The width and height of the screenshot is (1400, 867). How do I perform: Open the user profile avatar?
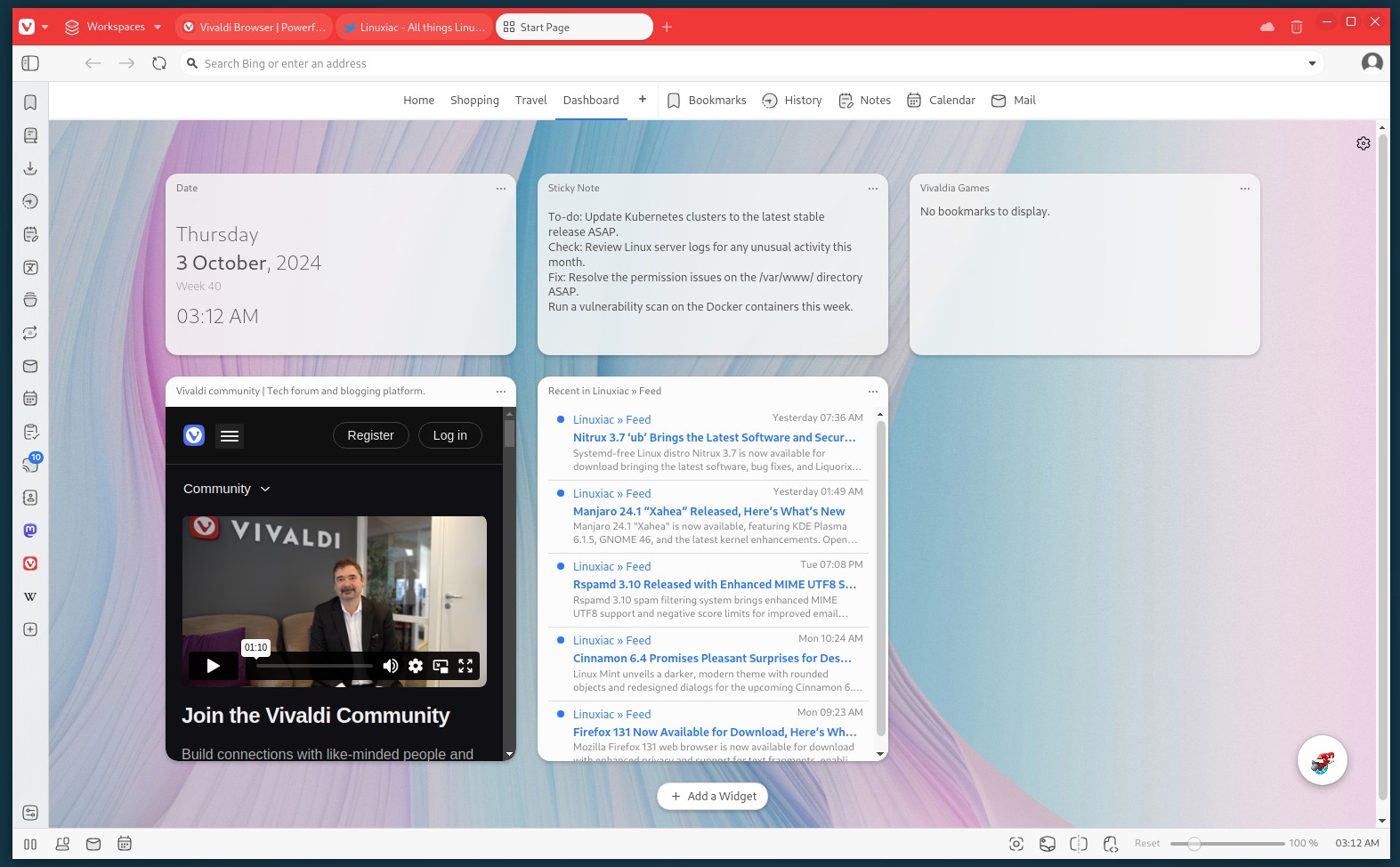coord(1372,62)
